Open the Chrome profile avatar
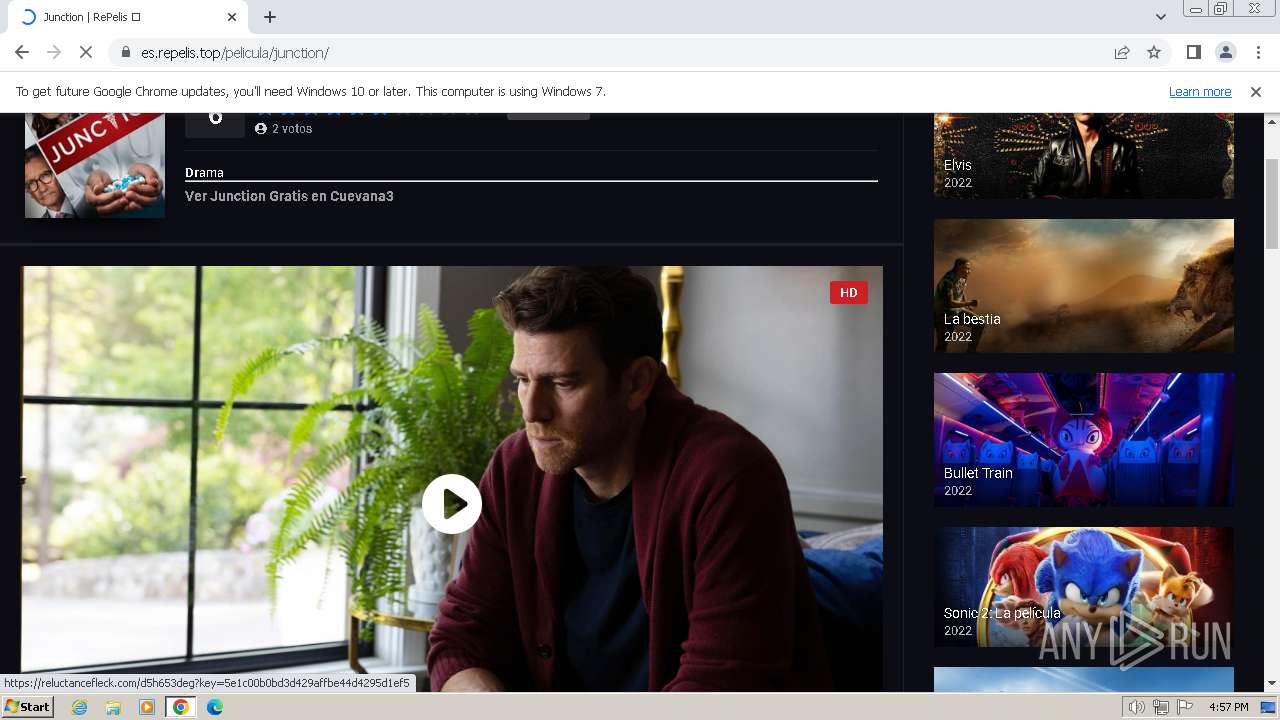This screenshot has height=720, width=1280. (1226, 52)
